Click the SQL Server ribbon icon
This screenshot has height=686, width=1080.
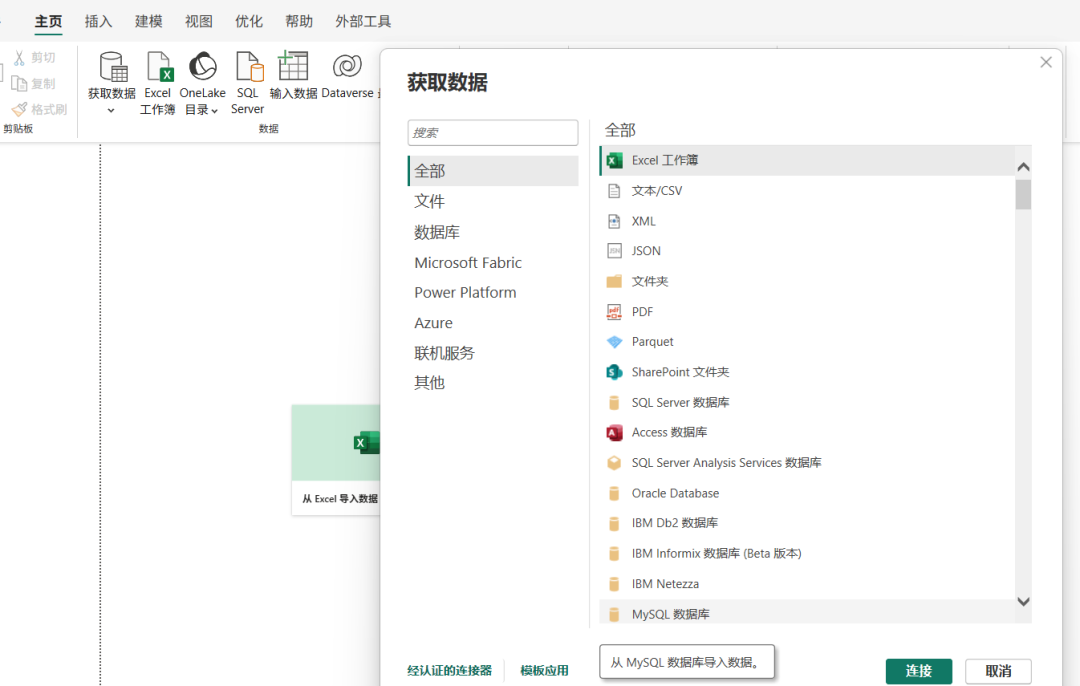(x=249, y=67)
